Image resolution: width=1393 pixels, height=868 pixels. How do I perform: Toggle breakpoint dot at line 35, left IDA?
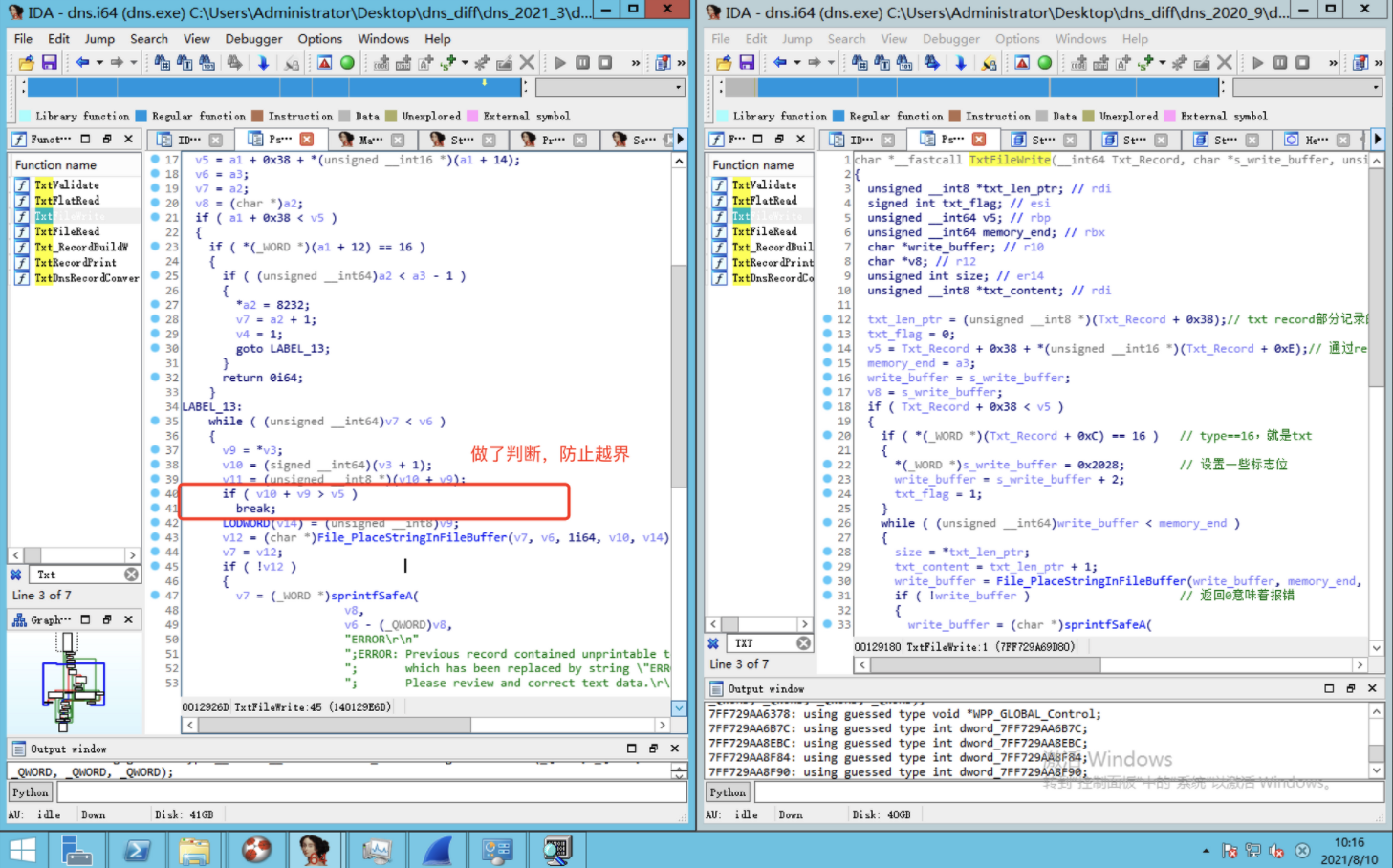point(156,421)
